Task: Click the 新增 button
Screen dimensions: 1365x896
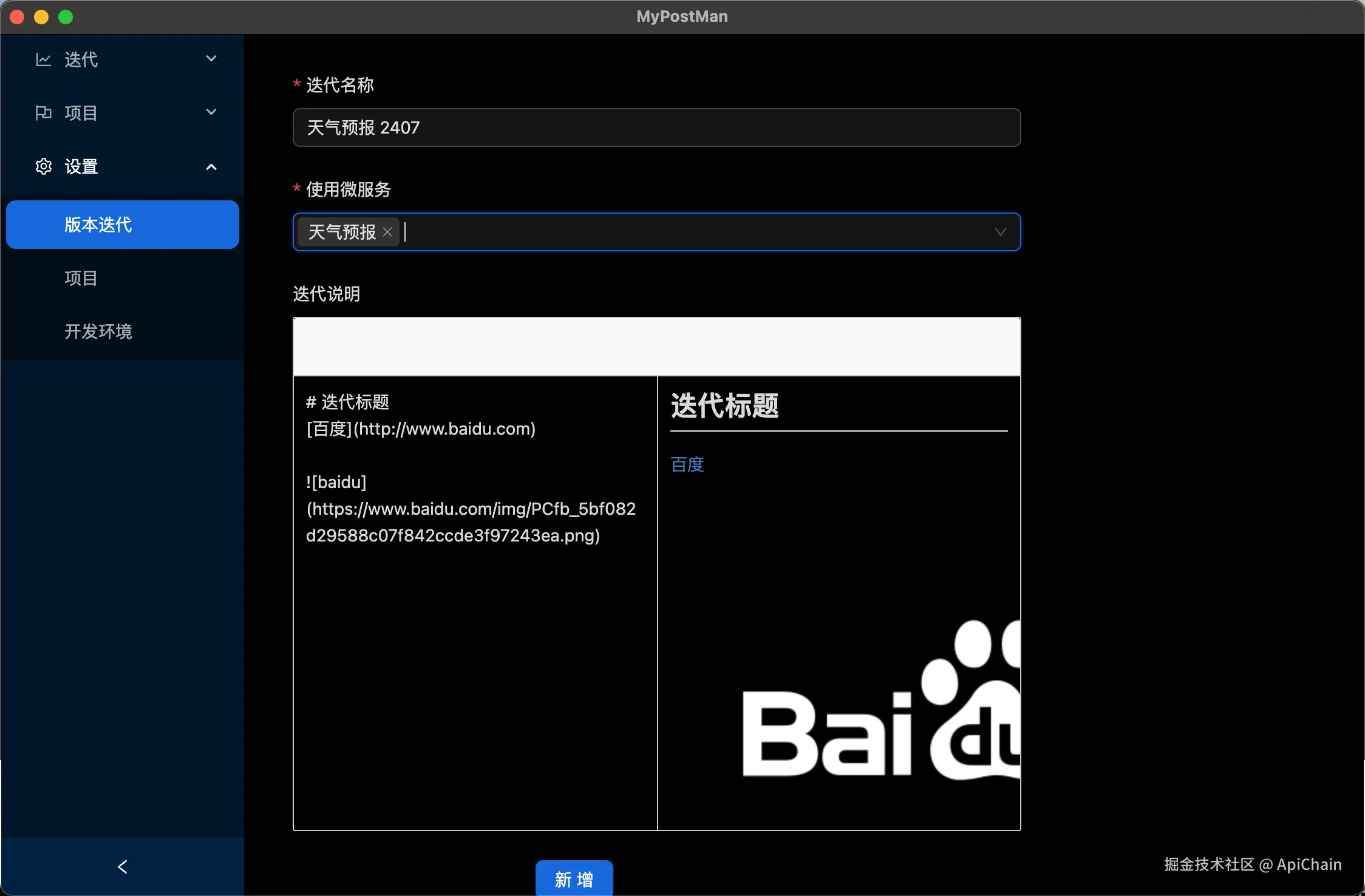Action: pos(574,878)
